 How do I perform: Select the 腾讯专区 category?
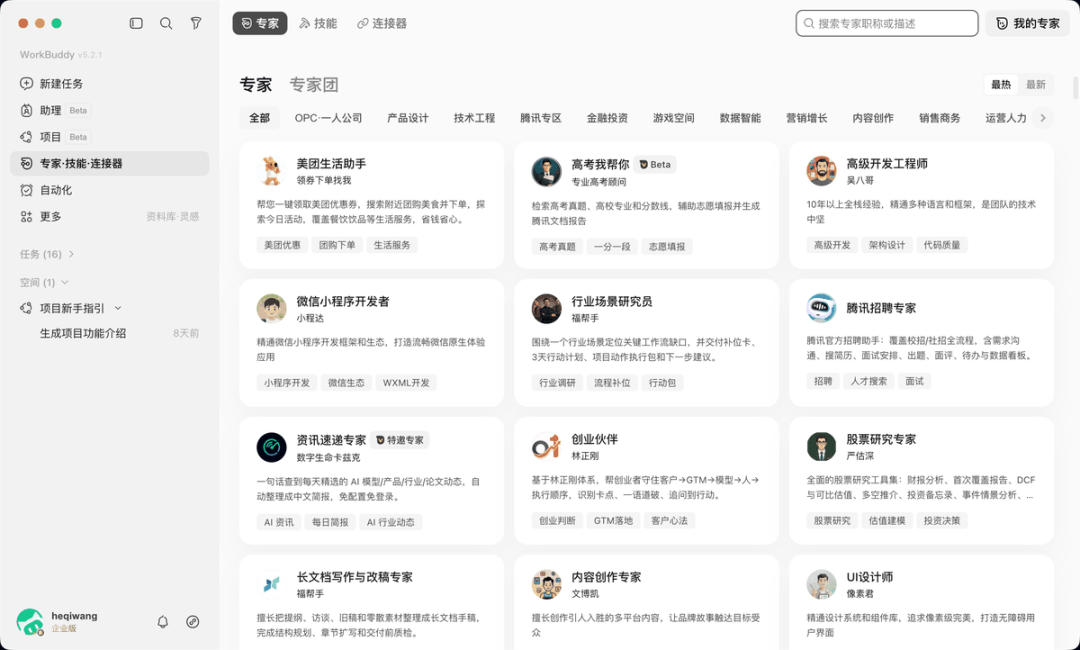pos(541,118)
